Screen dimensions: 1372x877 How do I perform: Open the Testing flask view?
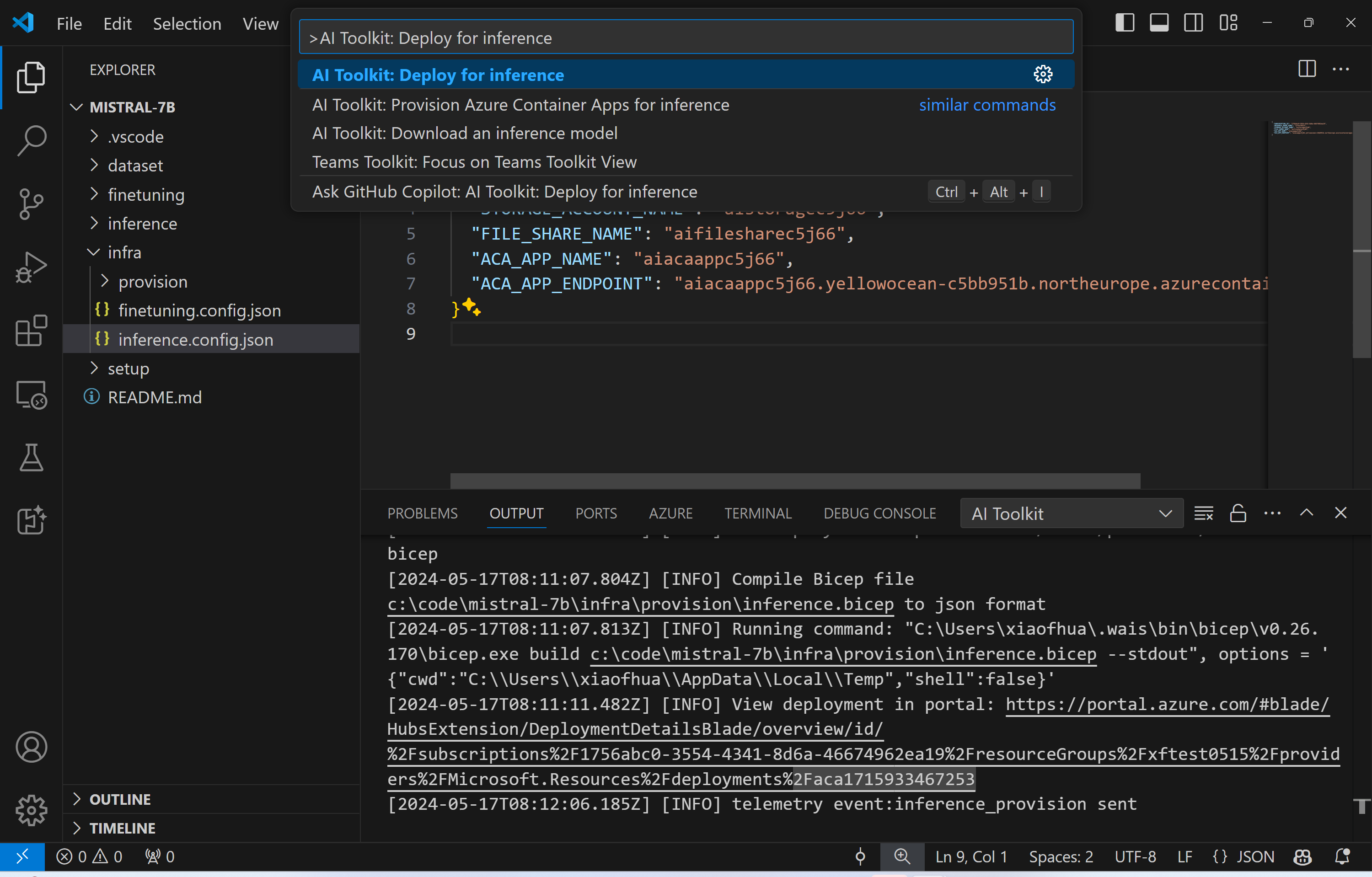[32, 458]
